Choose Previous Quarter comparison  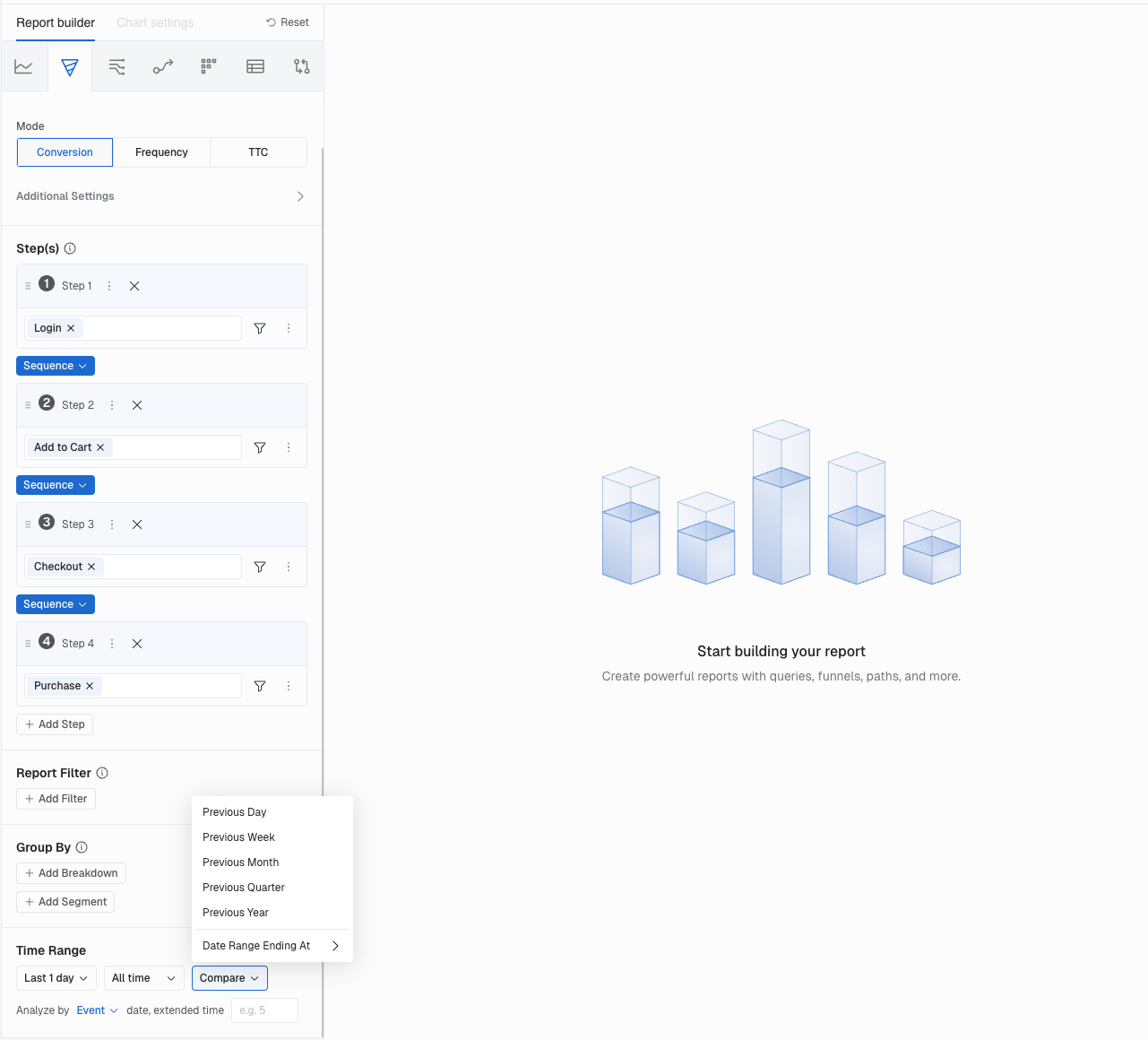click(272, 888)
